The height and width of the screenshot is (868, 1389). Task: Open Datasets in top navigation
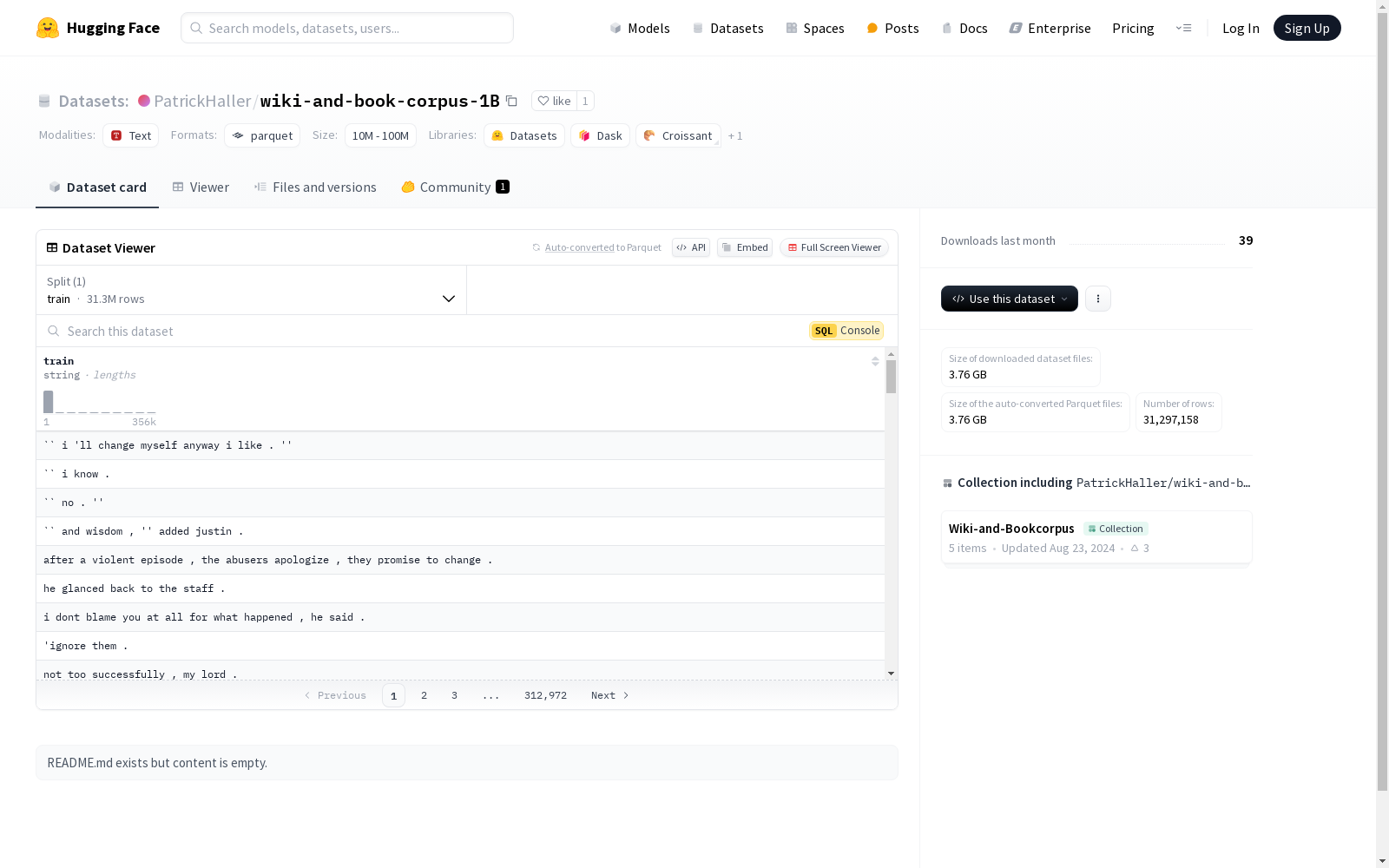pyautogui.click(x=727, y=28)
